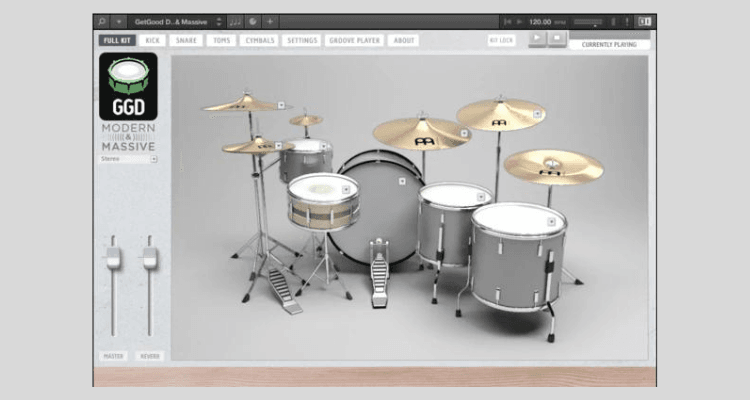Viewport: 750px width, 400px height.
Task: Start groove playback with the play button
Action: point(537,38)
